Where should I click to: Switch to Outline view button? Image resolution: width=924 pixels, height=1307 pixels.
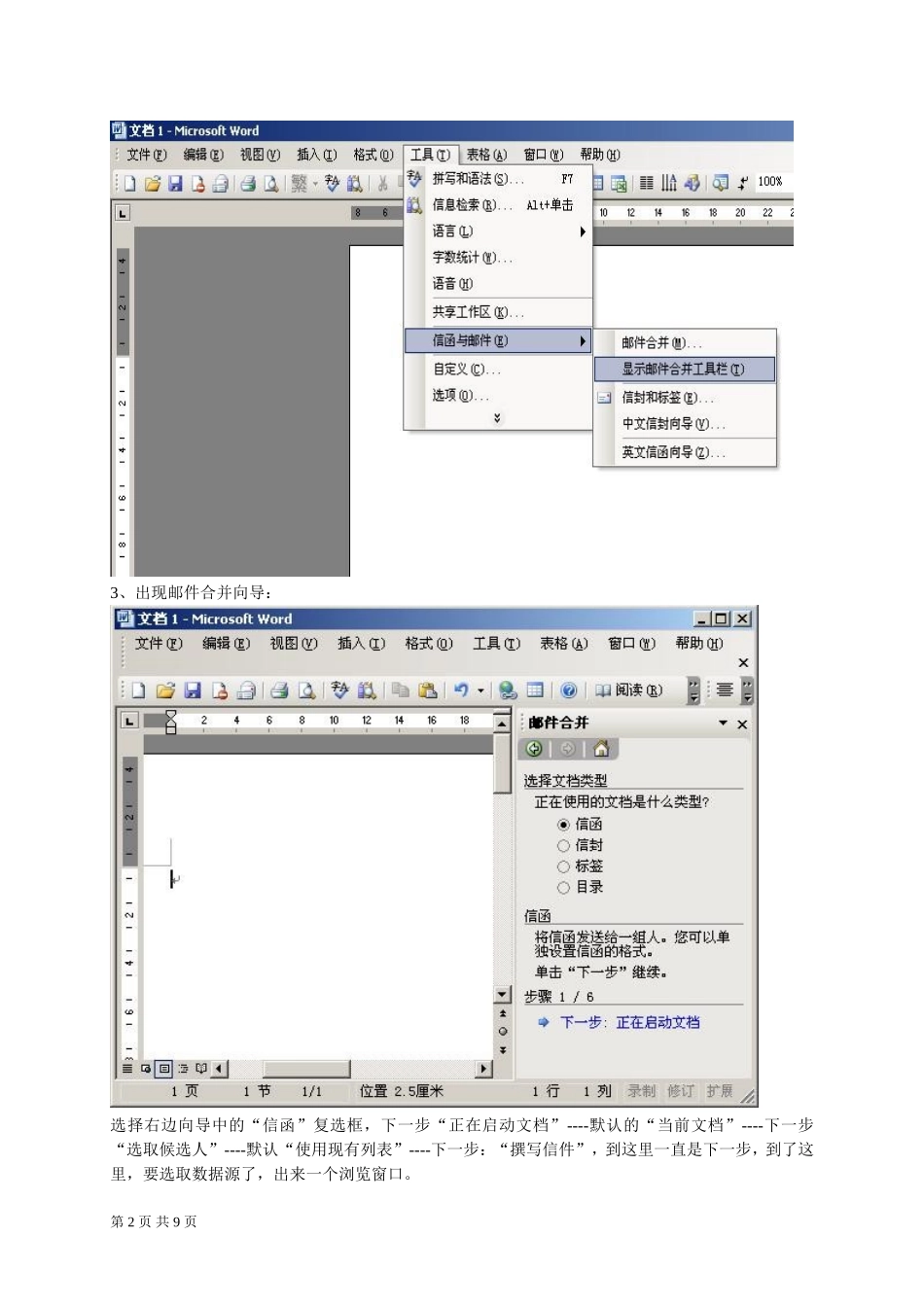point(183,1069)
